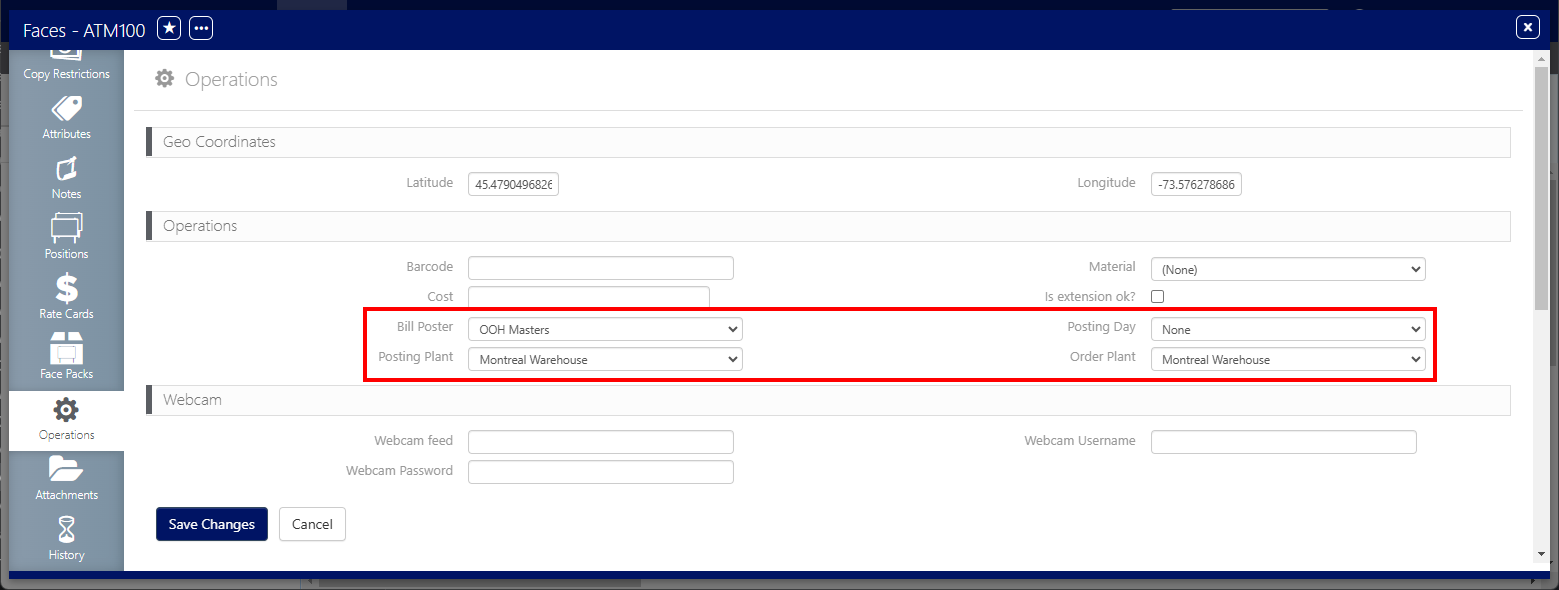Select the Operations sidebar tab

[x=66, y=419]
